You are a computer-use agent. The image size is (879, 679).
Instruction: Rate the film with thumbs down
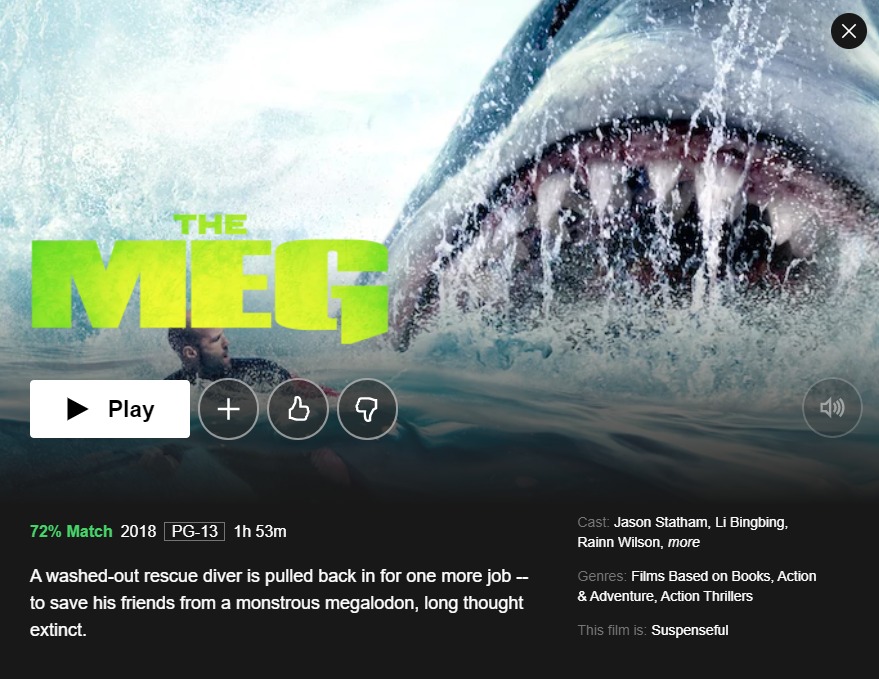[367, 409]
